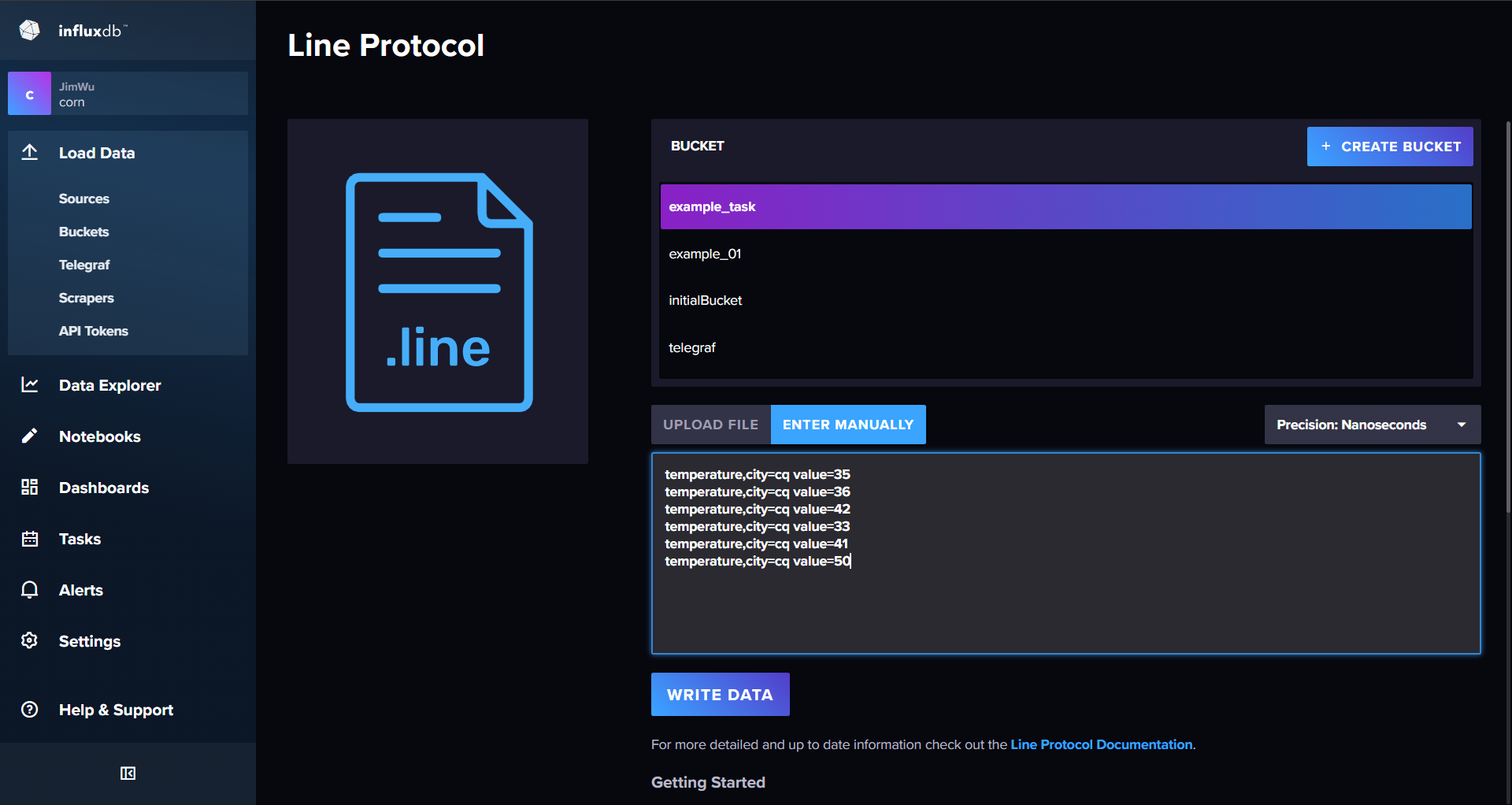Click the Load Data upload icon

30,152
